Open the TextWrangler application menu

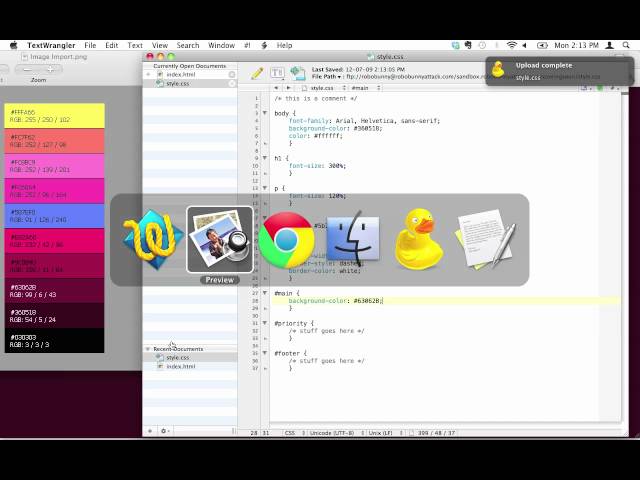pos(51,45)
